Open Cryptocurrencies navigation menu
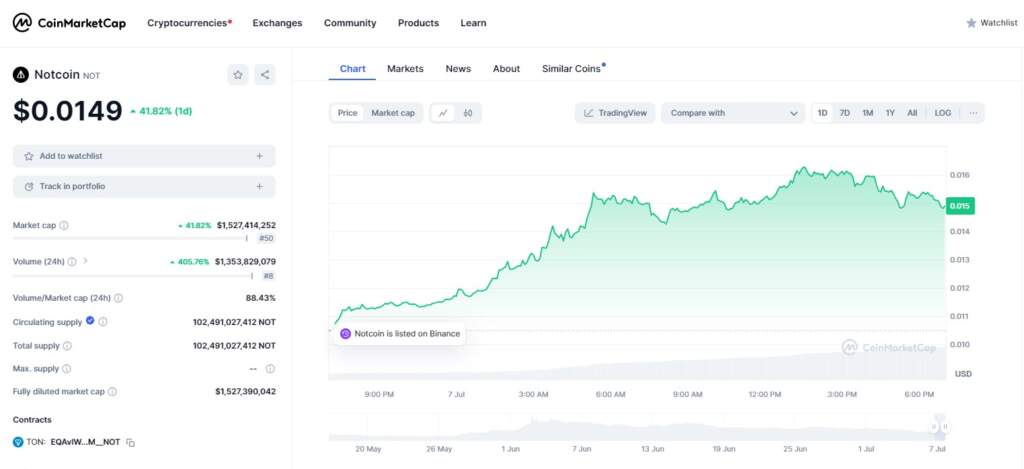 tap(189, 23)
